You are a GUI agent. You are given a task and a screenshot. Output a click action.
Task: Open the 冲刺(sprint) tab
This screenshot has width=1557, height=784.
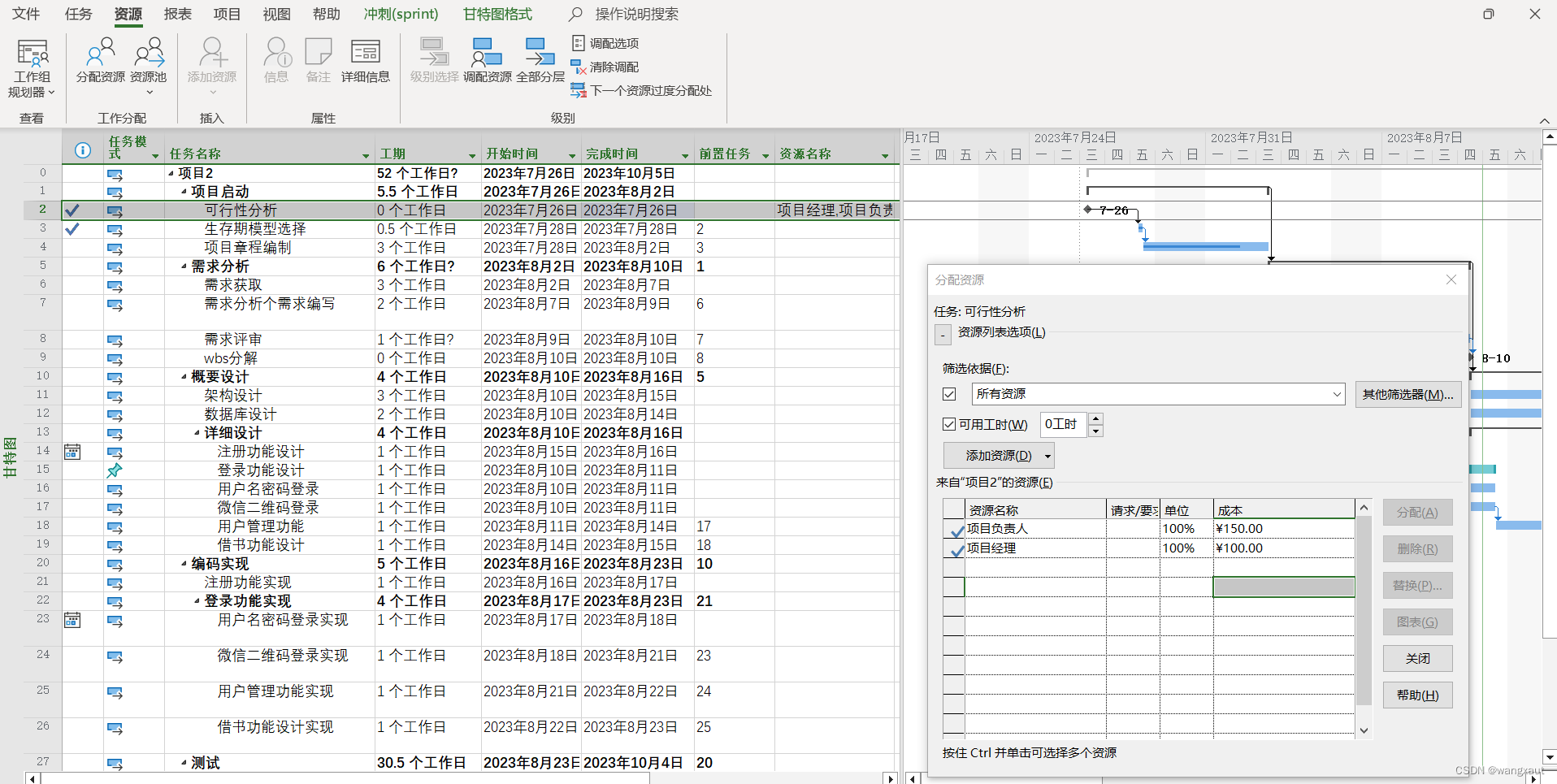[x=401, y=14]
